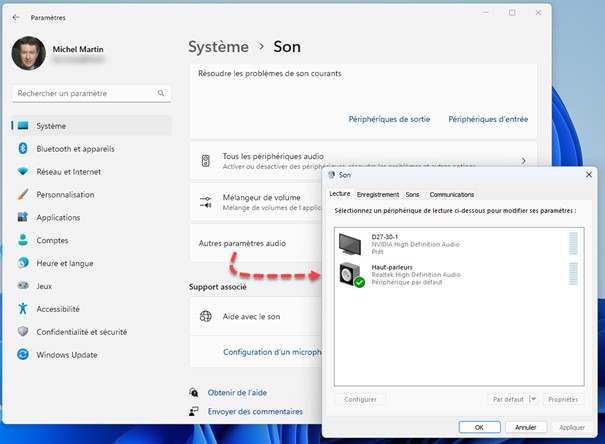Click Système in the breadcrumb

click(218, 47)
